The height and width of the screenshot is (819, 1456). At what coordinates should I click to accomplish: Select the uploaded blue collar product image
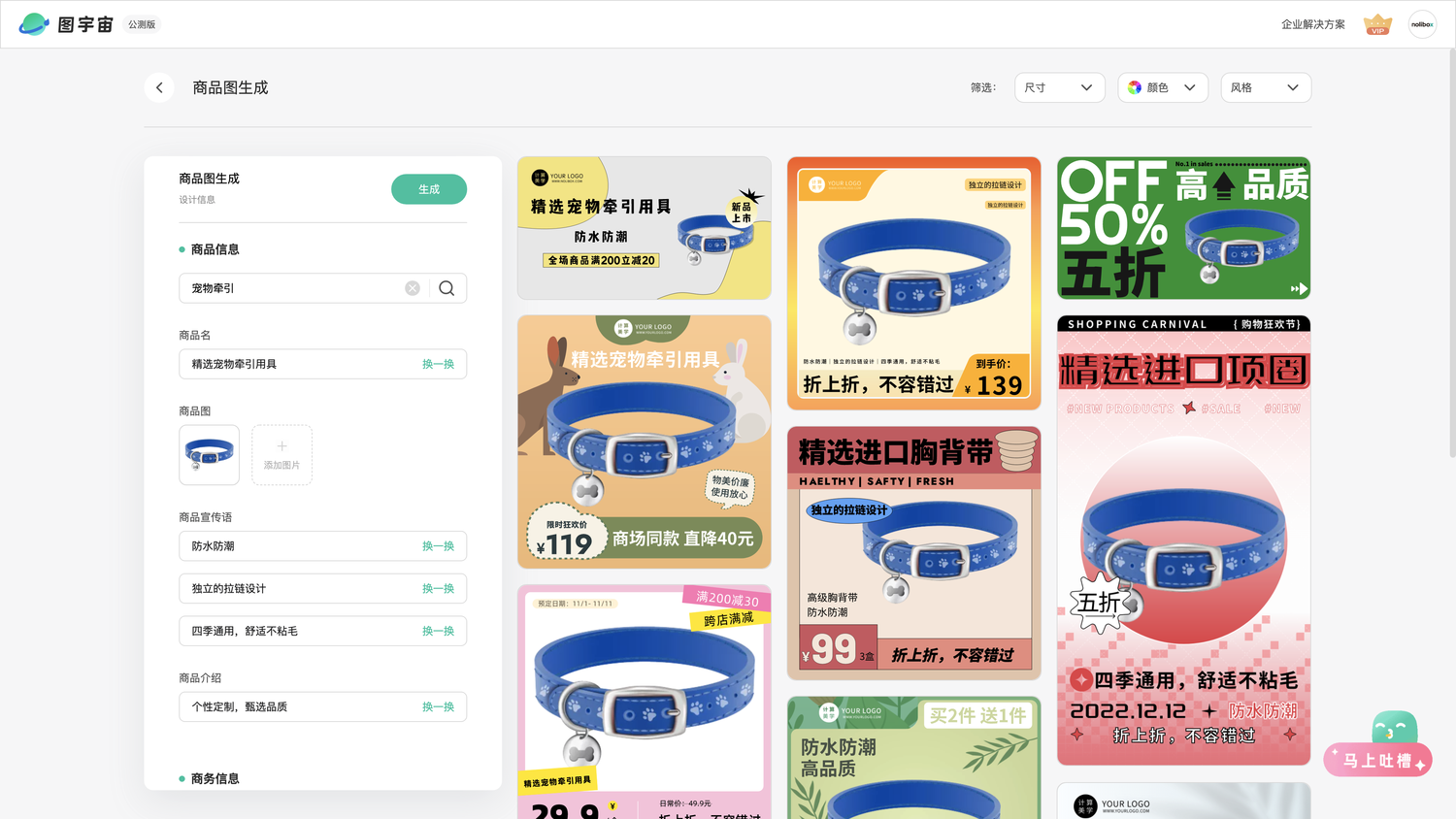click(209, 455)
